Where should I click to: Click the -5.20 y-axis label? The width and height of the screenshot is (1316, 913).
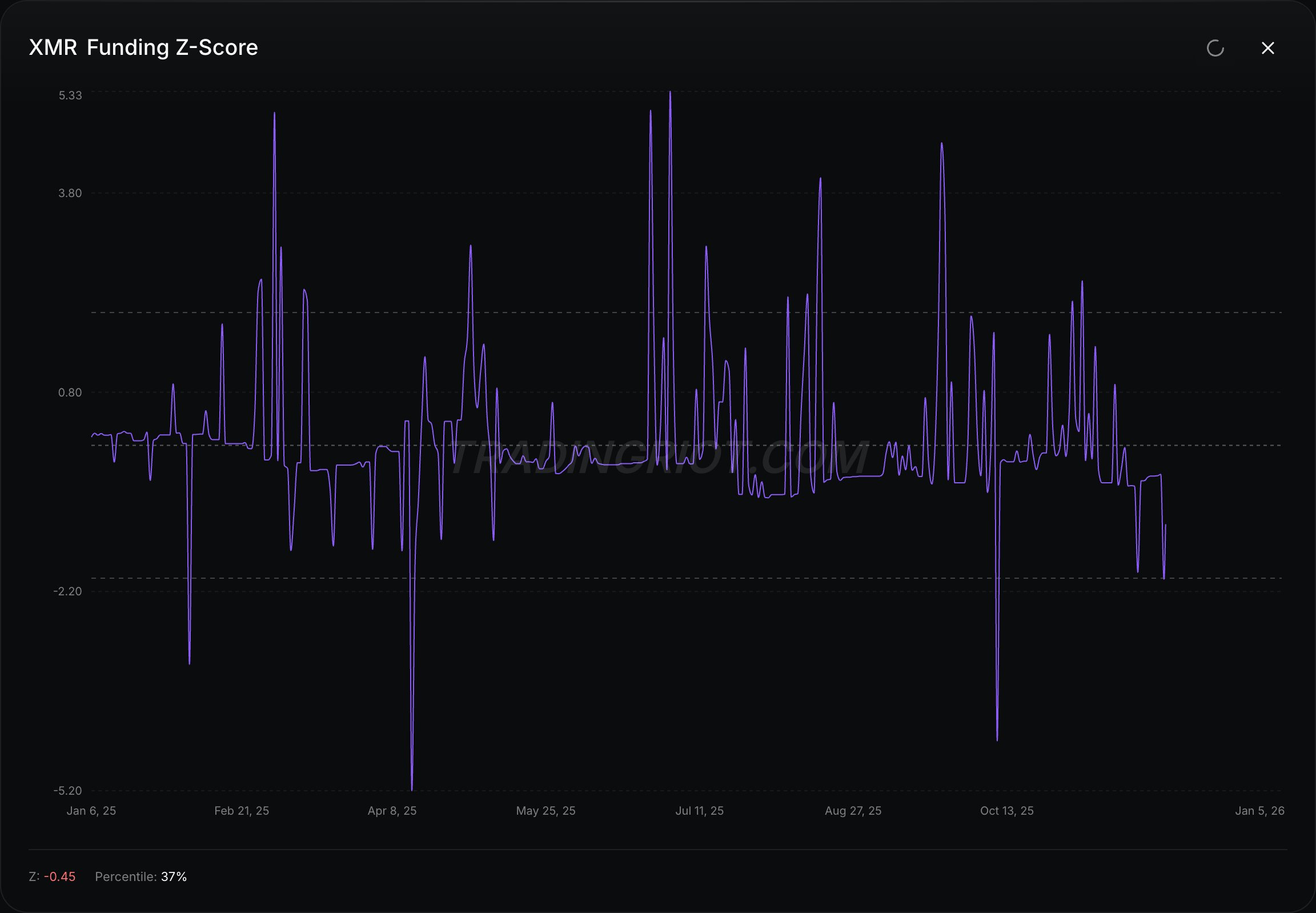point(67,791)
